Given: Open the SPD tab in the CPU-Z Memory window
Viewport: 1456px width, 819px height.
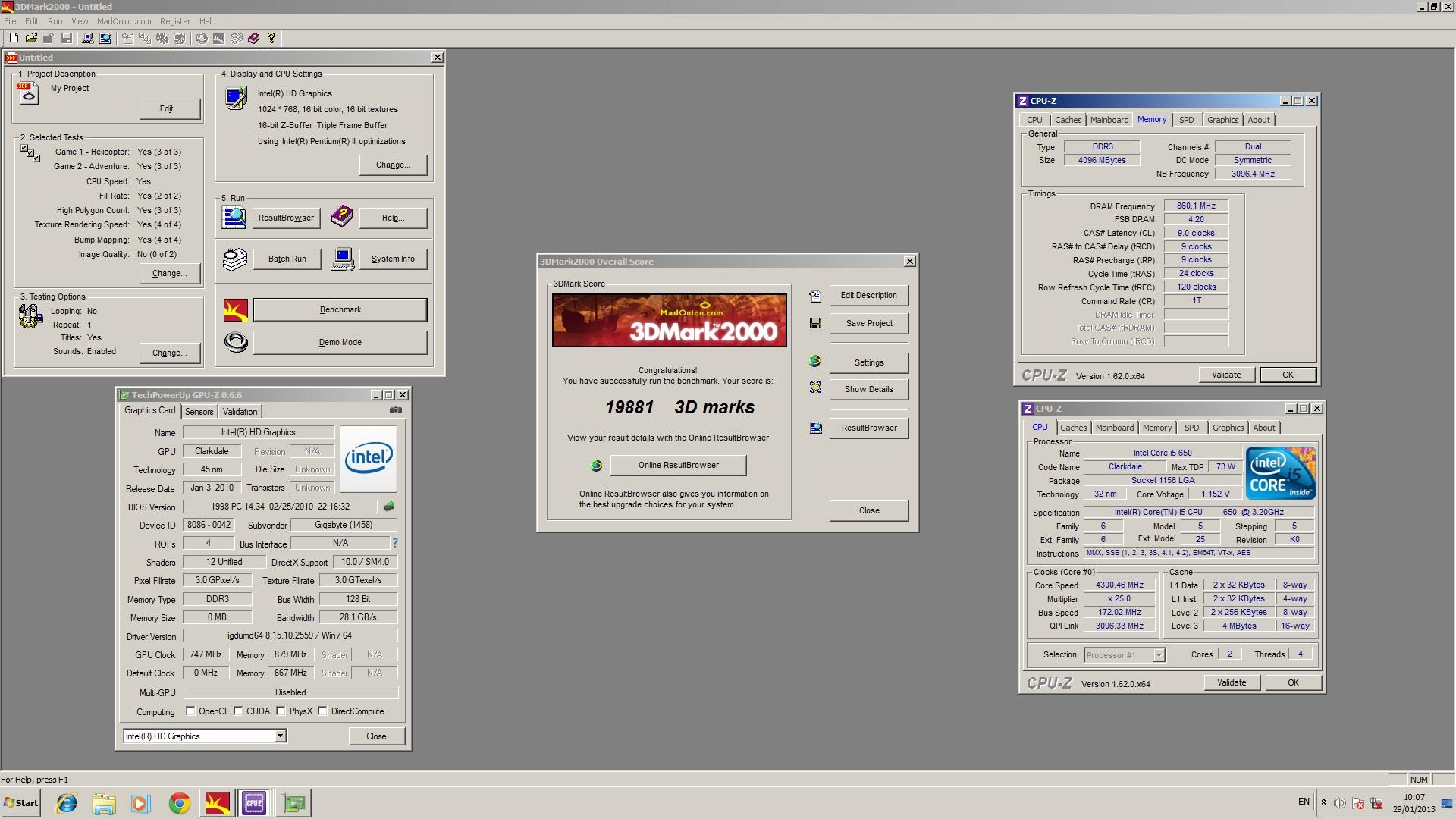Looking at the screenshot, I should [x=1186, y=120].
